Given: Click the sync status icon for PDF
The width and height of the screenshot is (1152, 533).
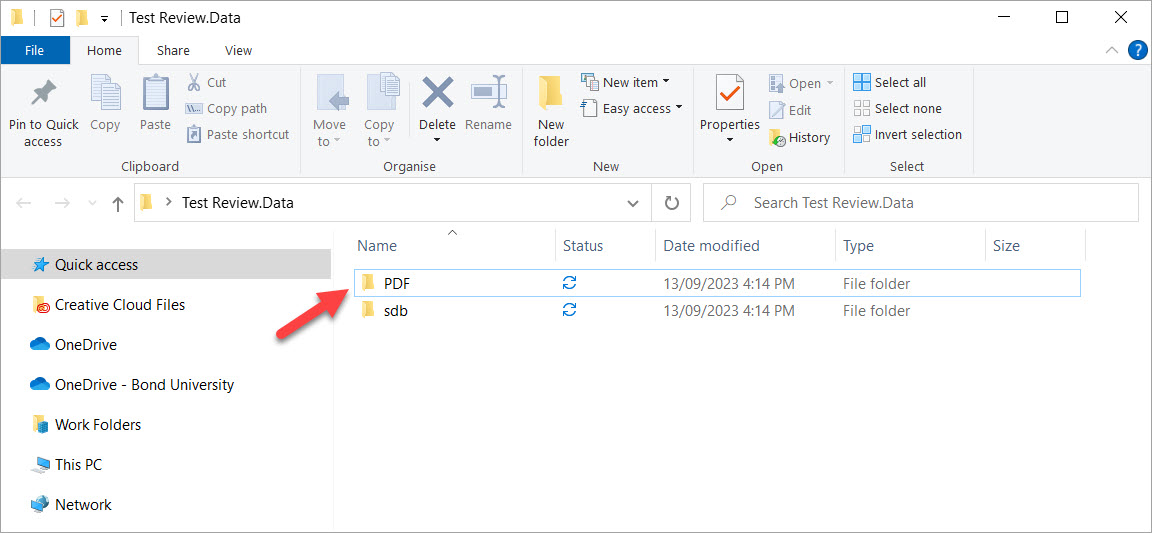Looking at the screenshot, I should (x=569, y=283).
